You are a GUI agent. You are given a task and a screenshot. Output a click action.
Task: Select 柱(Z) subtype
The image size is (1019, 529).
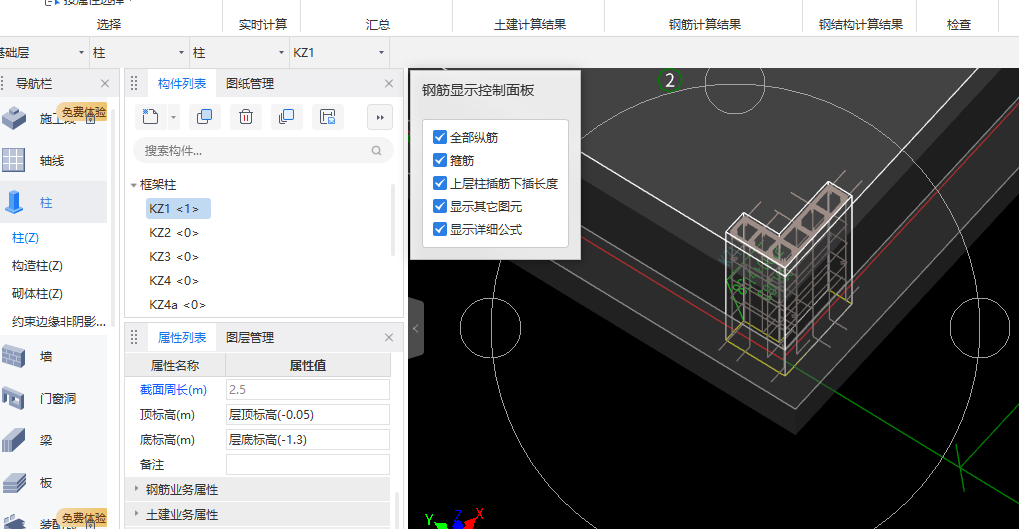[25, 238]
